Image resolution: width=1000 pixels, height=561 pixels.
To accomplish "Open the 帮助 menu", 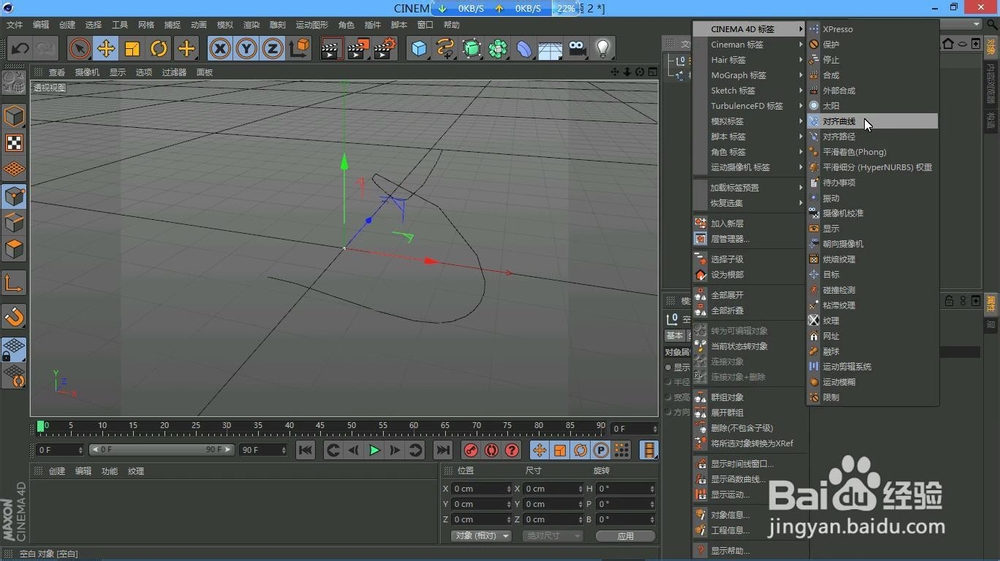I will coord(452,25).
